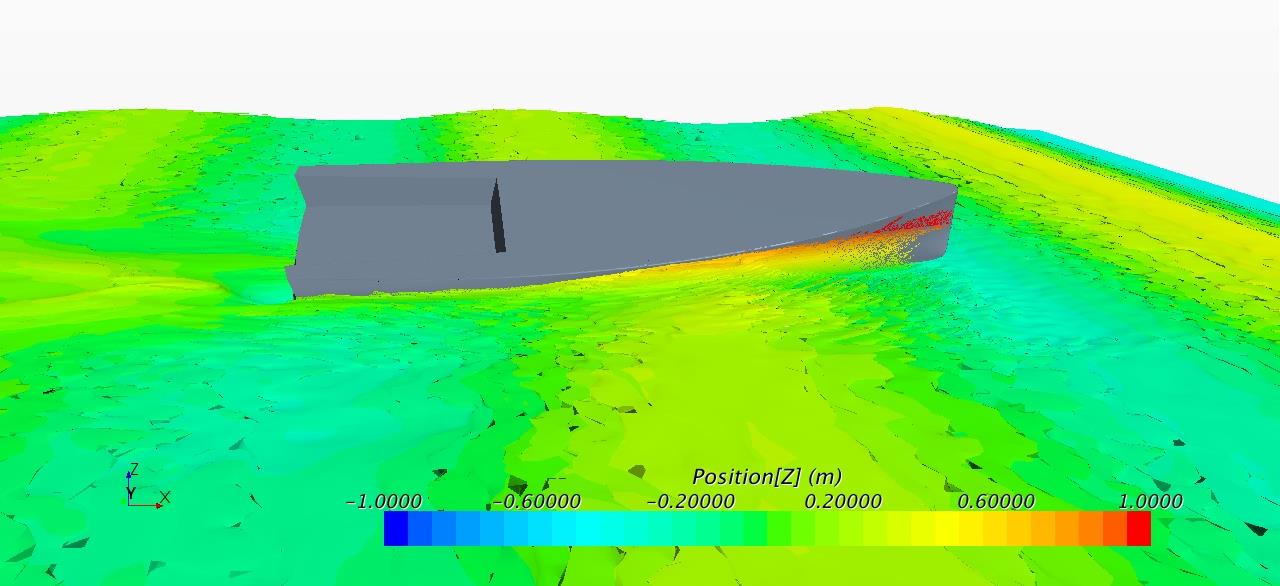Click the dark blue end of color bar
This screenshot has height=586, width=1280.
396,529
